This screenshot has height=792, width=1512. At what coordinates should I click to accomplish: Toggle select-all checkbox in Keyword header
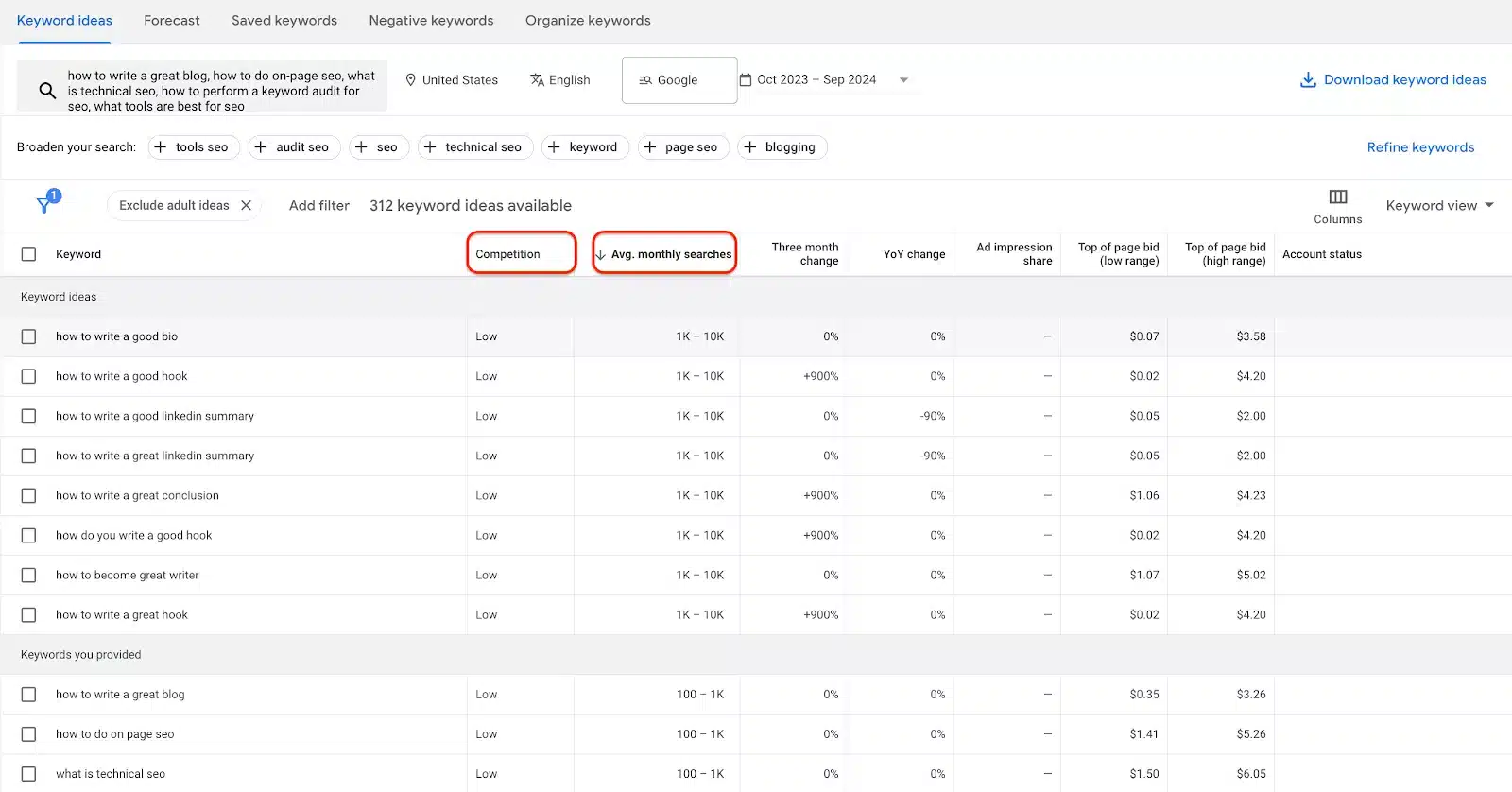pyautogui.click(x=28, y=254)
